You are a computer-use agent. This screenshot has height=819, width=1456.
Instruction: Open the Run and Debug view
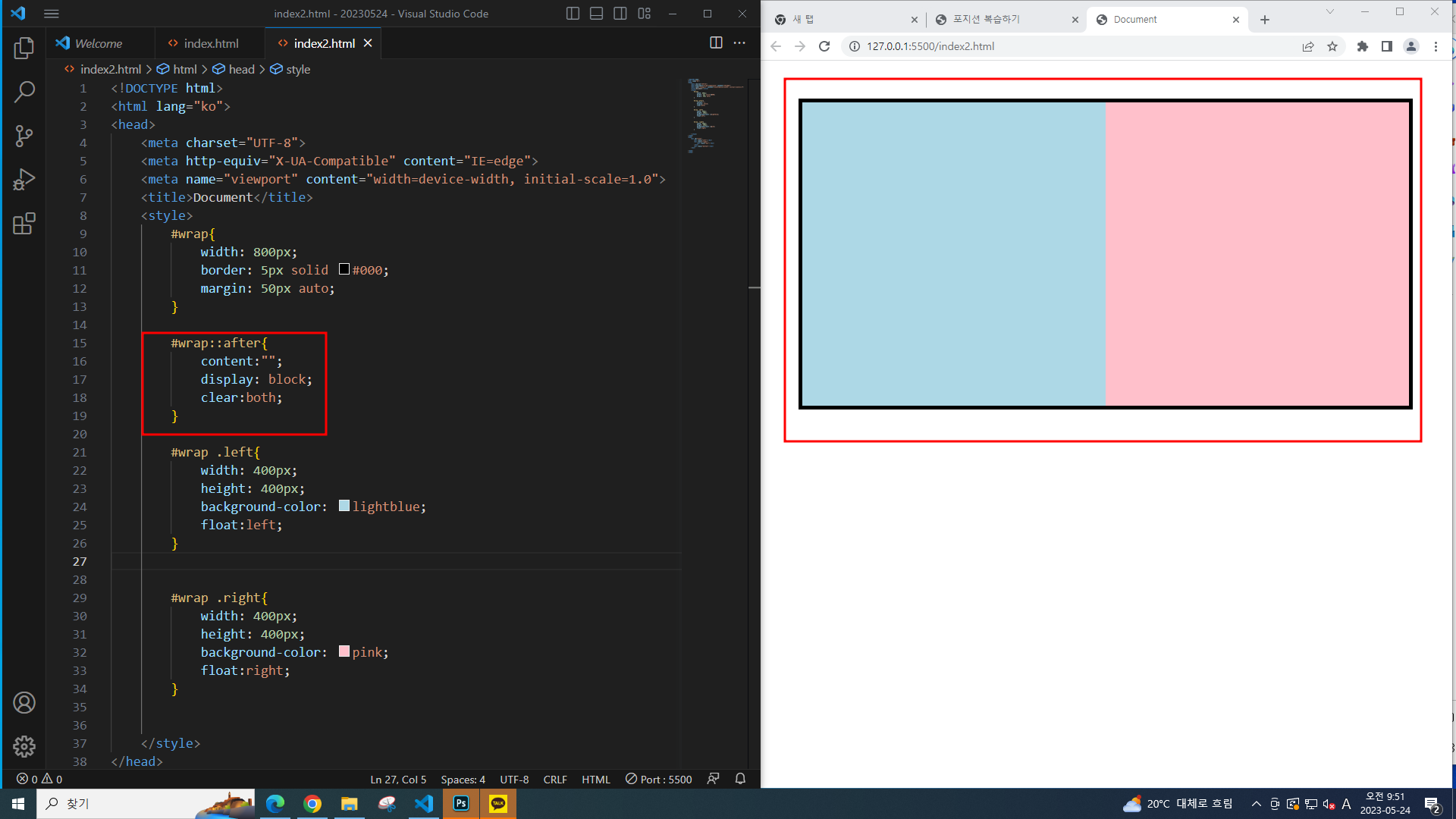point(24,180)
